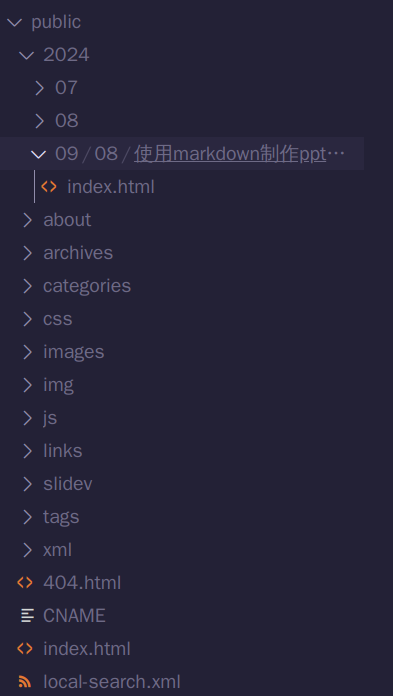Click the RSS icon beside local-search.xml
The width and height of the screenshot is (393, 696).
coord(25,681)
